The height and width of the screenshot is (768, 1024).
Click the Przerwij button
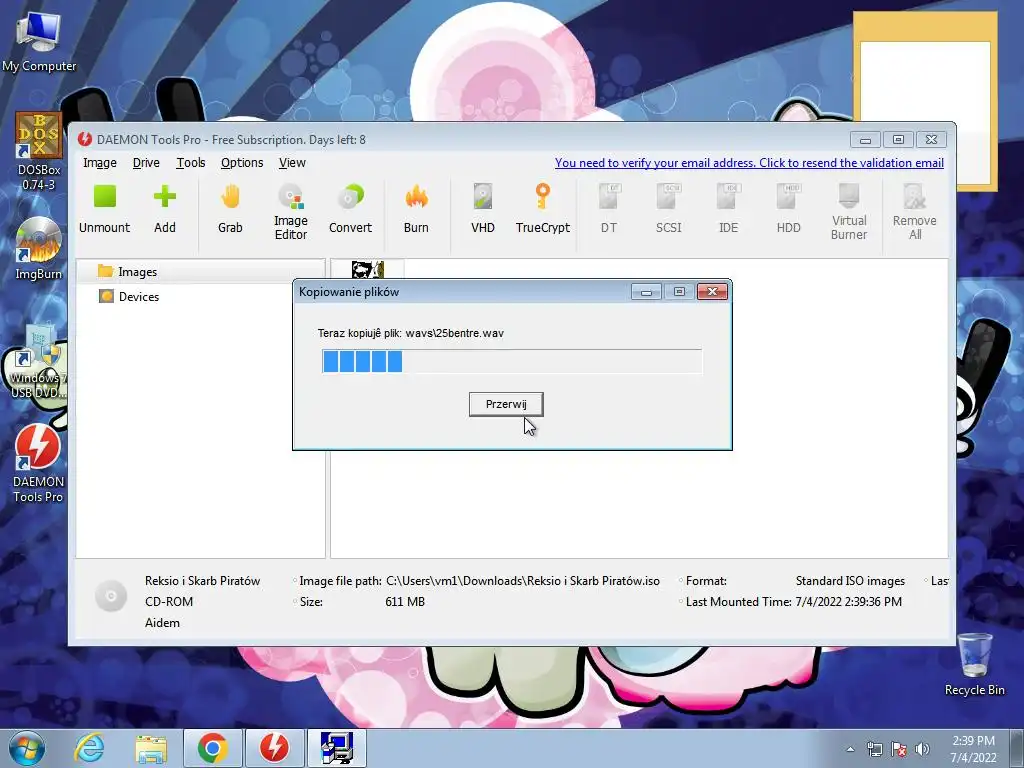(506, 404)
